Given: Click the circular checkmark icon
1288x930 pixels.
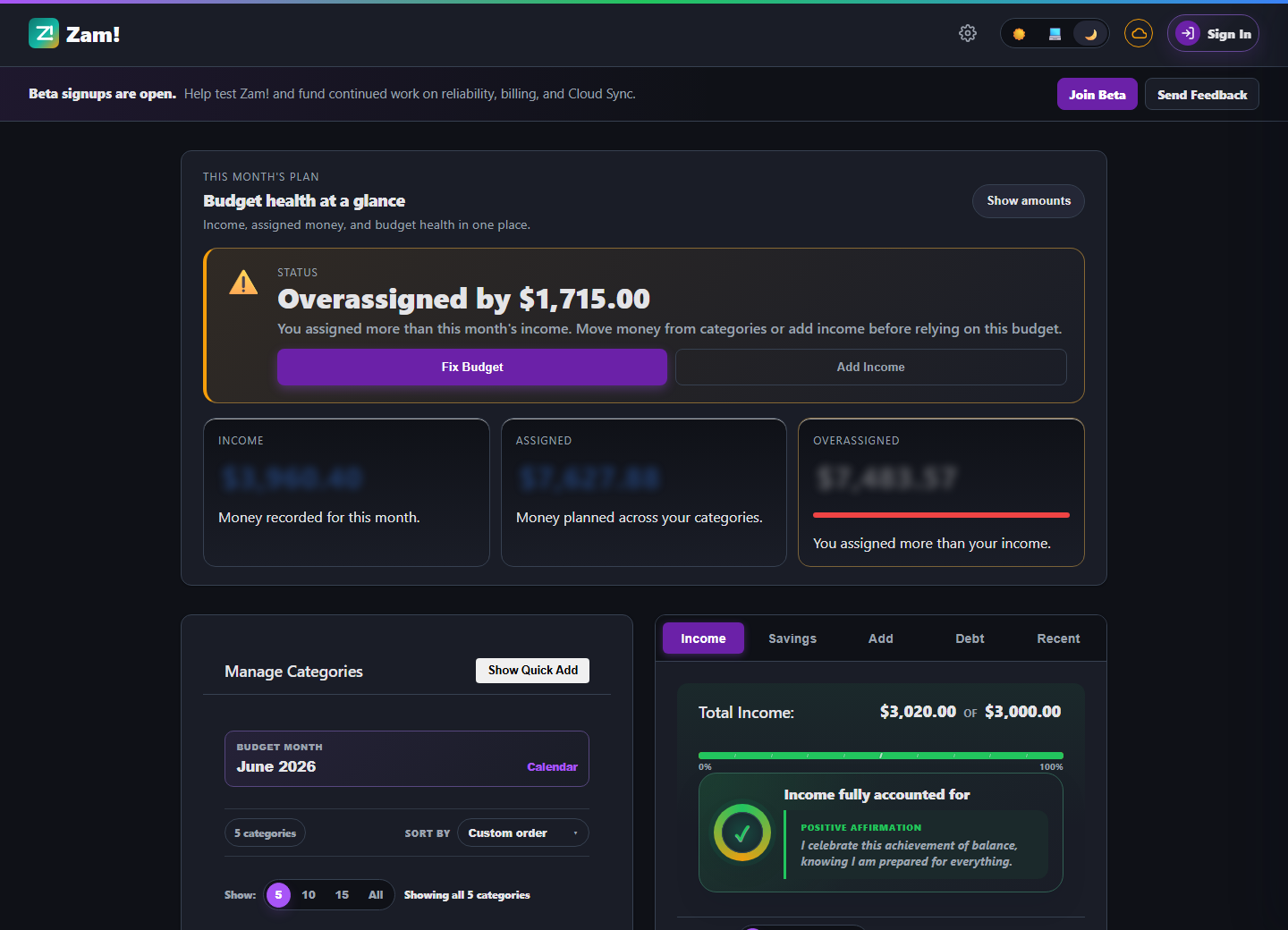Looking at the screenshot, I should [742, 833].
